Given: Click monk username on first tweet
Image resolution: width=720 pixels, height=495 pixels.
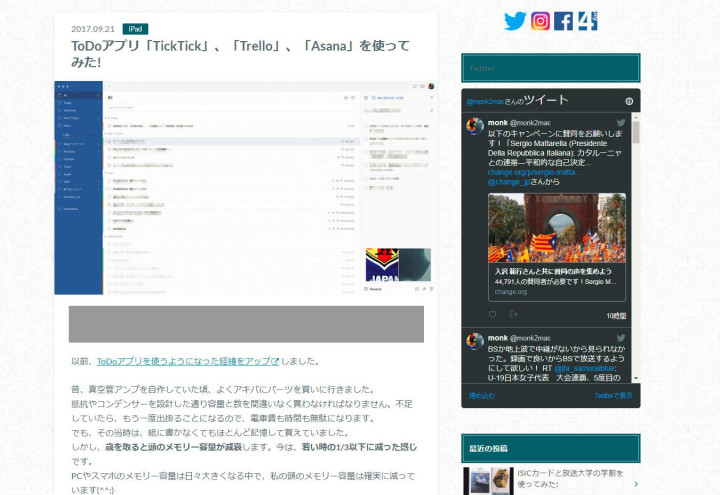Looking at the screenshot, I should pos(497,123).
